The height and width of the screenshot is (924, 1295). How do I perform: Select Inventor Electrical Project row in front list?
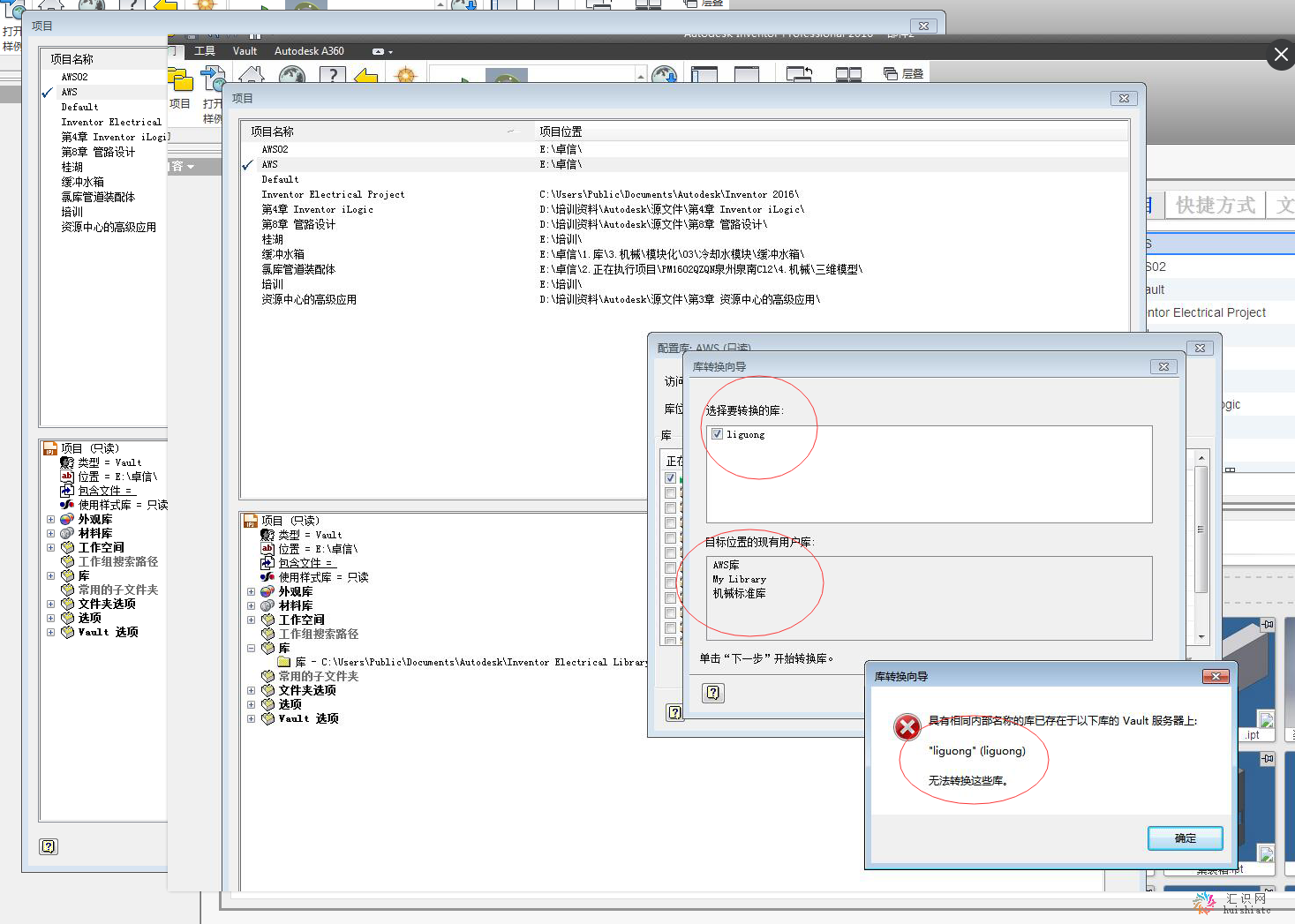pos(685,194)
